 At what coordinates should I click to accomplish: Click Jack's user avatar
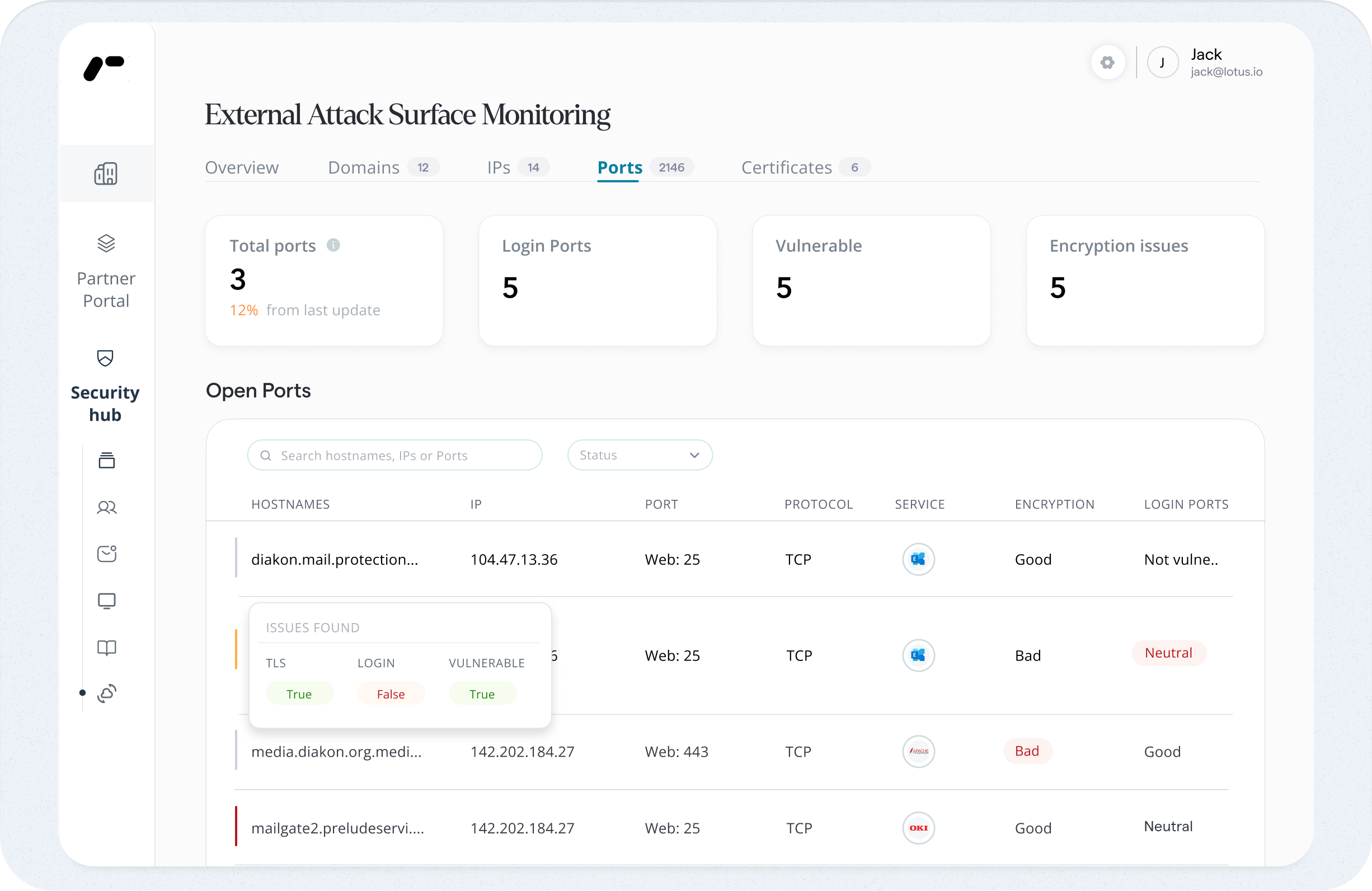point(1162,62)
